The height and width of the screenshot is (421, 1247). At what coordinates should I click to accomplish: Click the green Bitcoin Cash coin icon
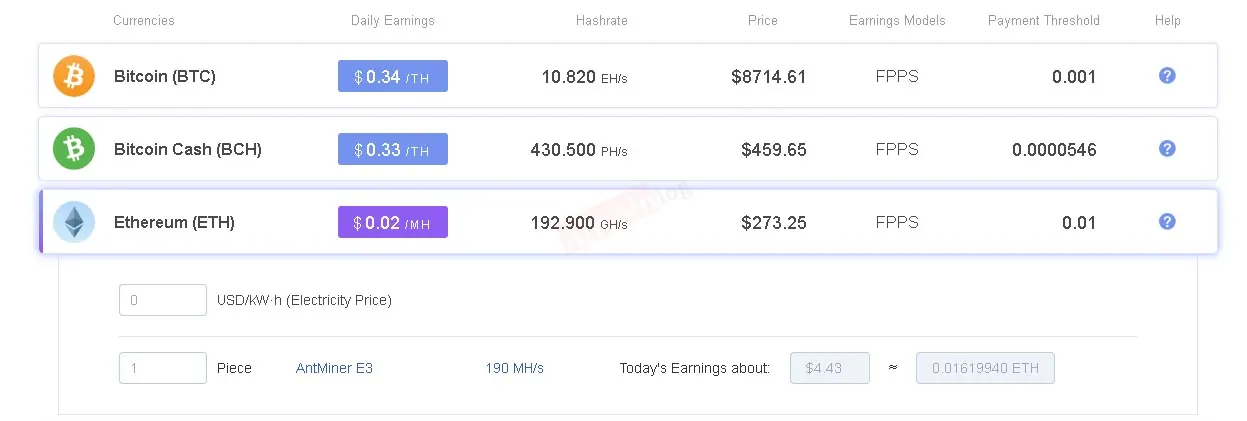pos(73,149)
